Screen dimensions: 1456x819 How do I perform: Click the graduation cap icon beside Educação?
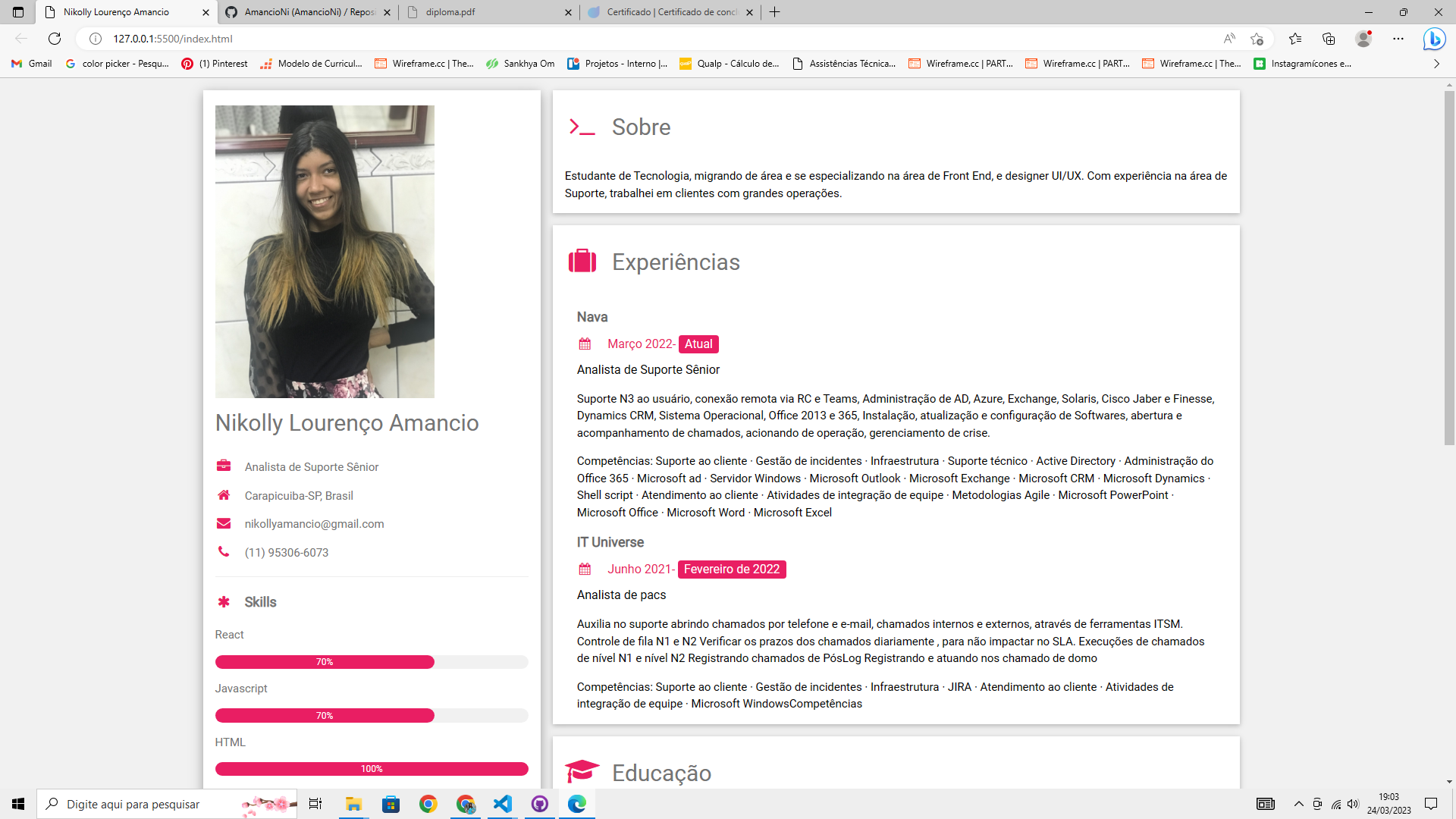point(583,772)
